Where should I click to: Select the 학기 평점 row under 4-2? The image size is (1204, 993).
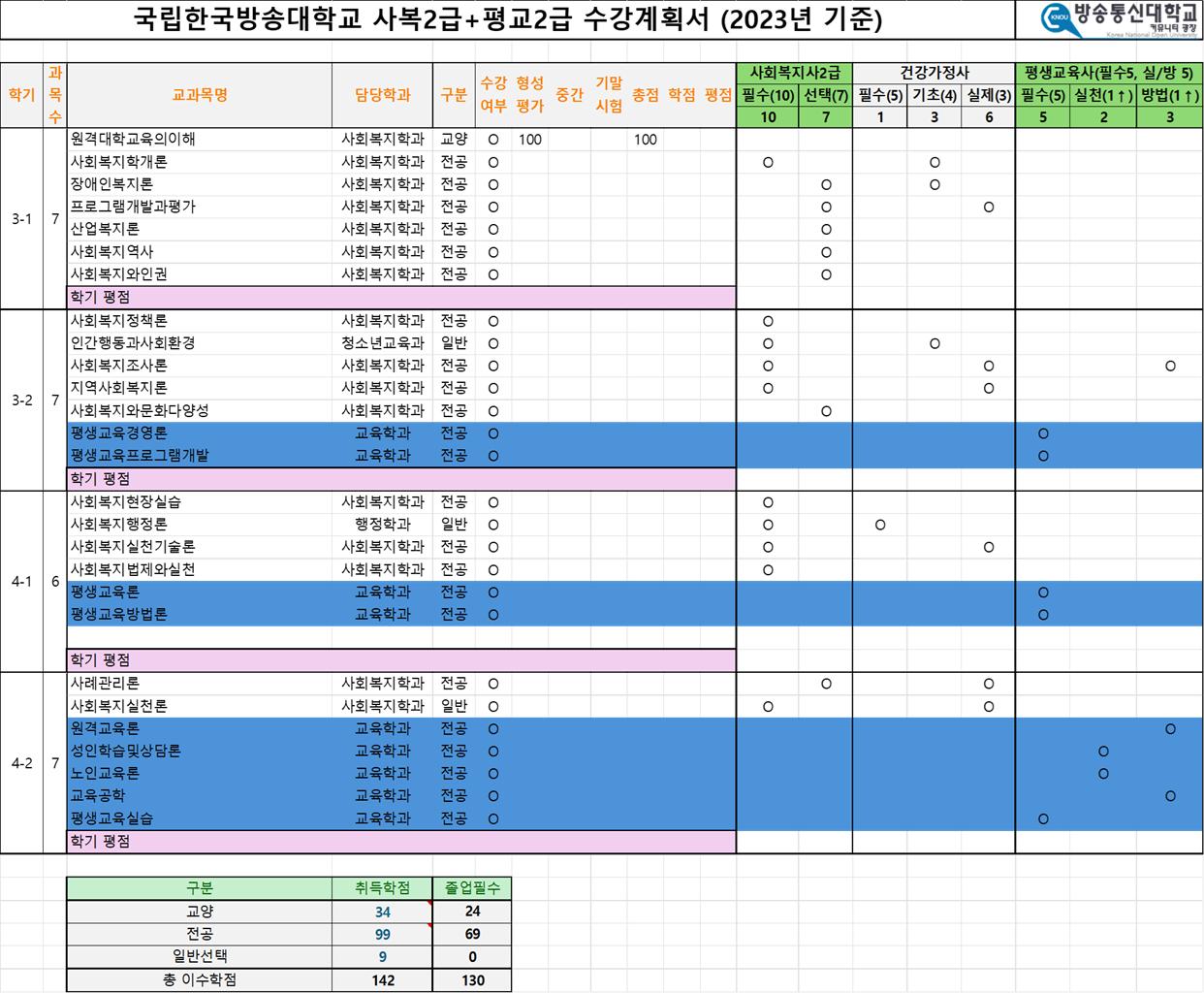tap(401, 842)
